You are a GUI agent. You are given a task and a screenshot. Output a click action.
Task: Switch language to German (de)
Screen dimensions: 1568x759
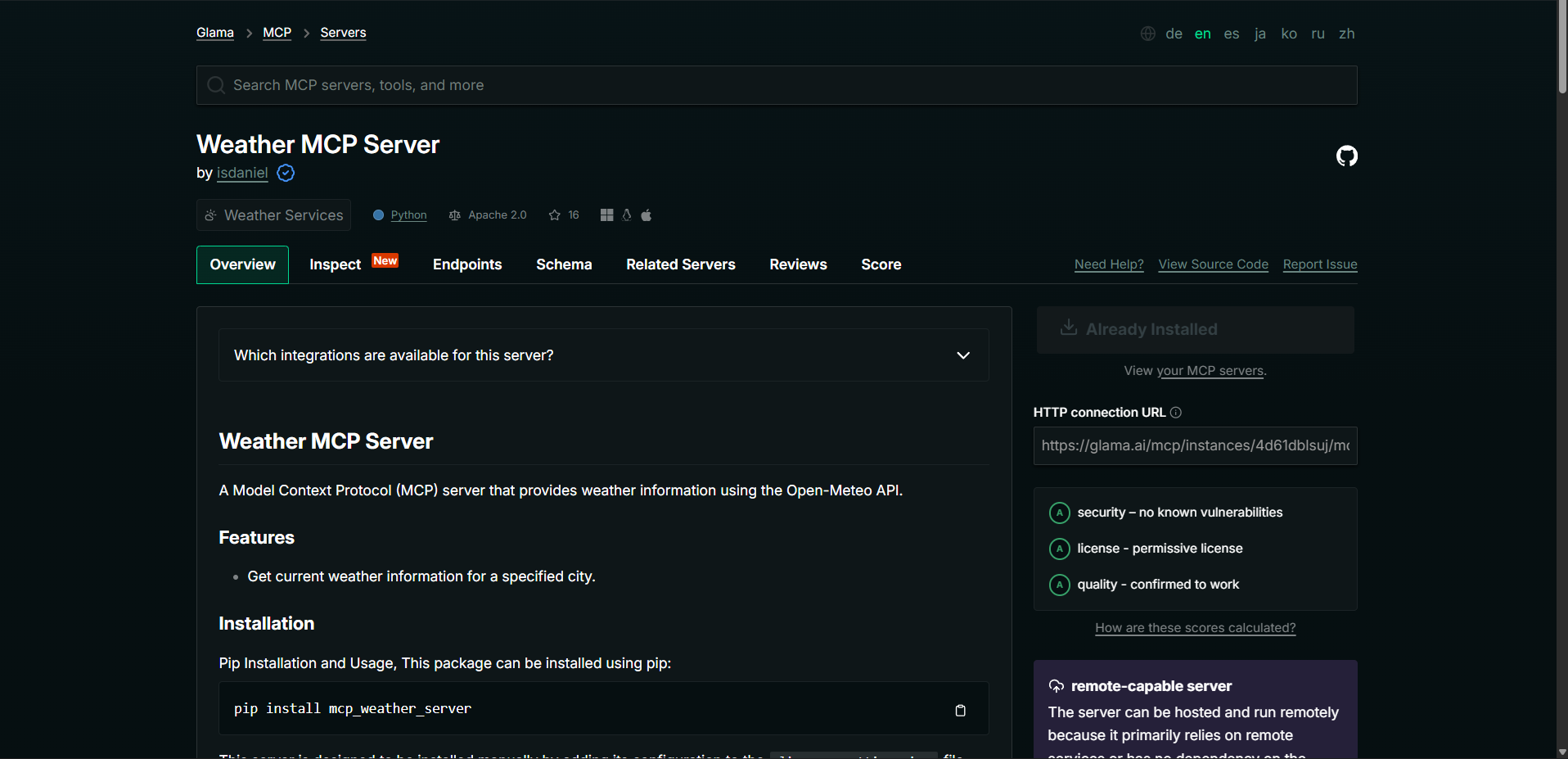pyautogui.click(x=1174, y=34)
